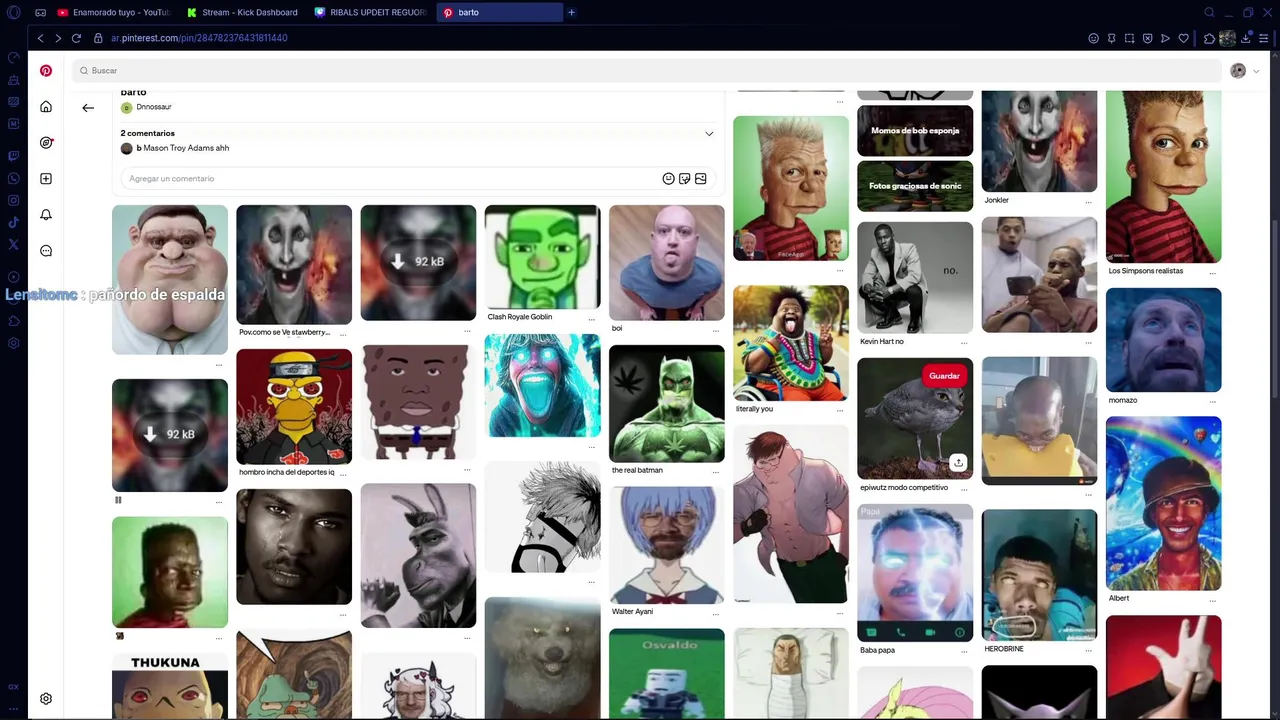
Task: Add the page to bookmarks with the heart icon
Action: (x=1183, y=38)
